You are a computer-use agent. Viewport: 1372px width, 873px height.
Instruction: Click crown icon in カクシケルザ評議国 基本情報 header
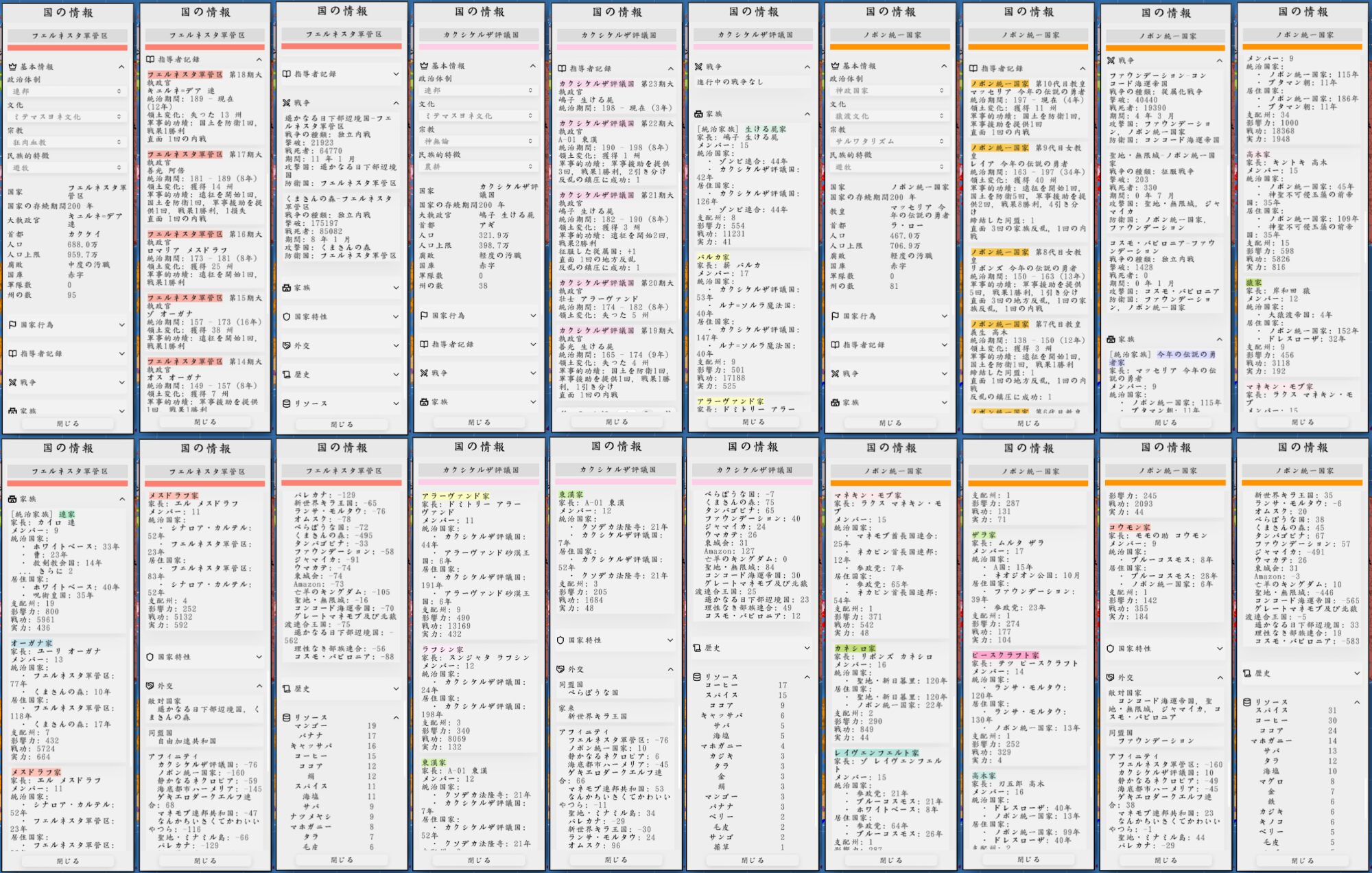pos(424,66)
